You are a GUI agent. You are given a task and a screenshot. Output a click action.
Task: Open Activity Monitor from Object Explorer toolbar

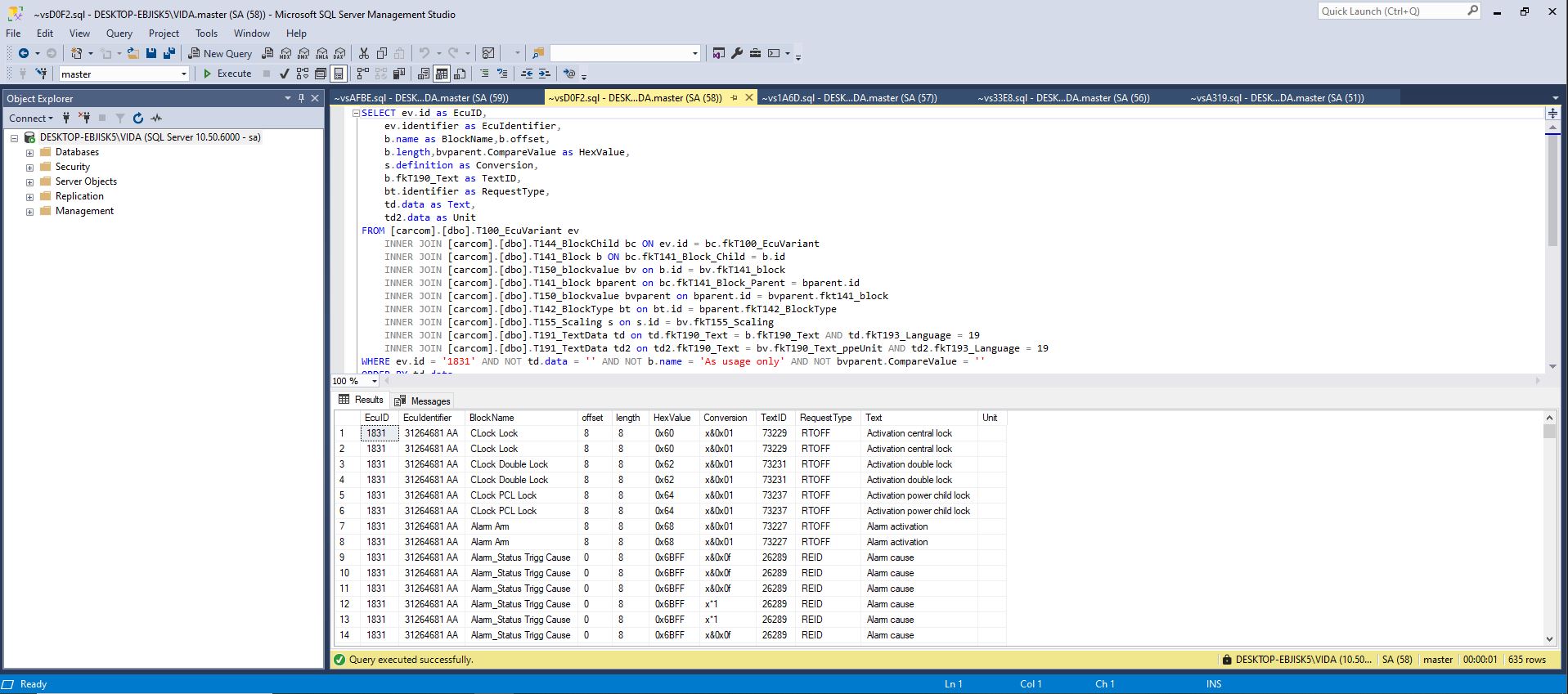tap(156, 118)
